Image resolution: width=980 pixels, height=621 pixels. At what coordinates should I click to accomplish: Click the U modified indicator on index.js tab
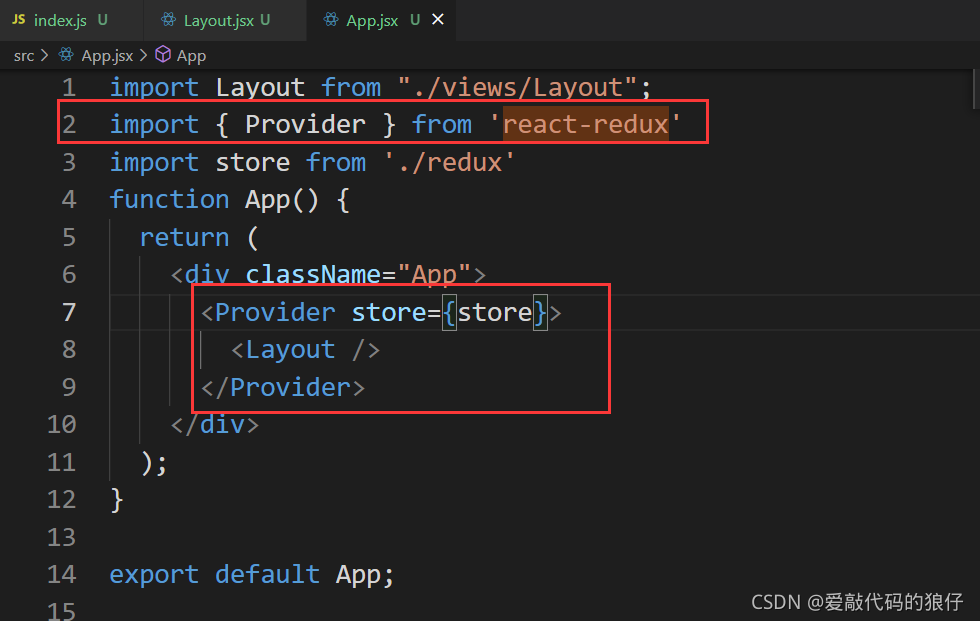click(x=103, y=19)
